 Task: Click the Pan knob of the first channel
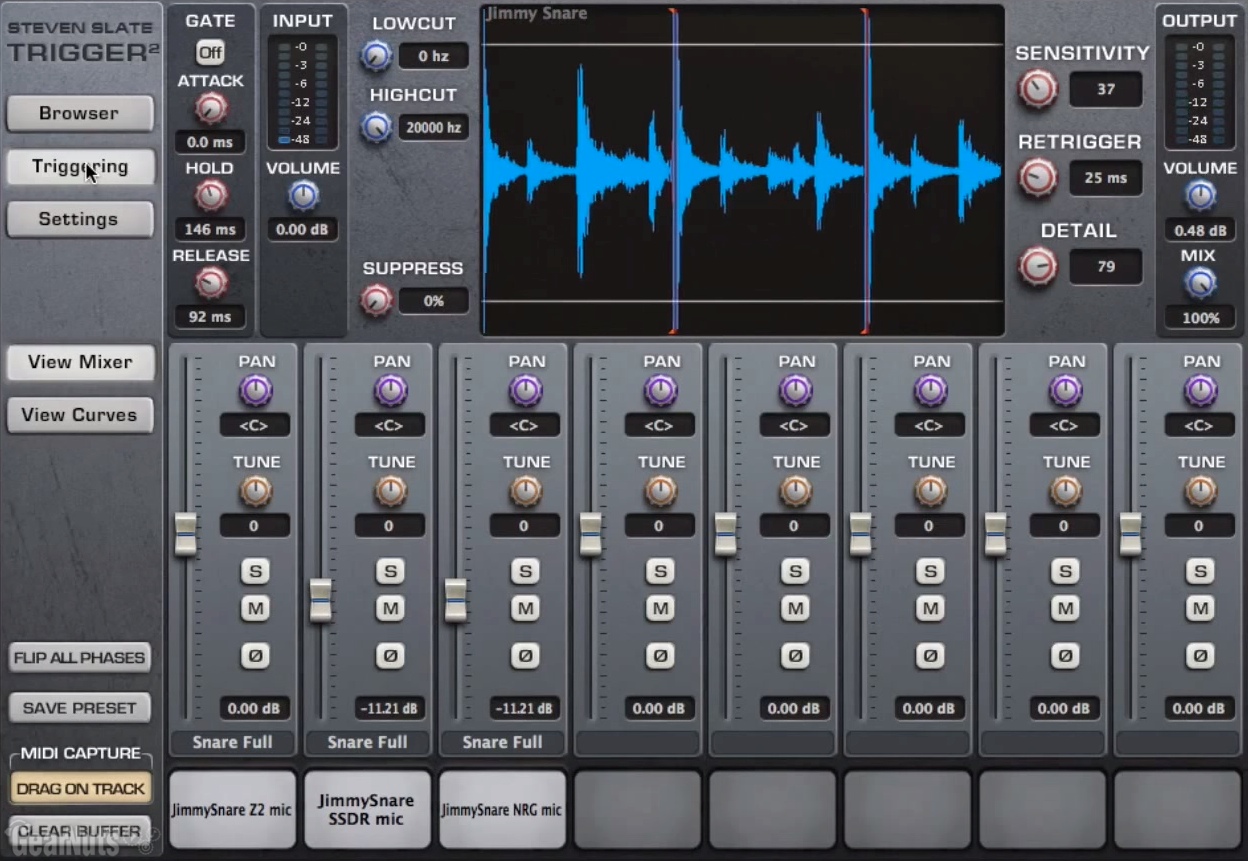pos(256,390)
